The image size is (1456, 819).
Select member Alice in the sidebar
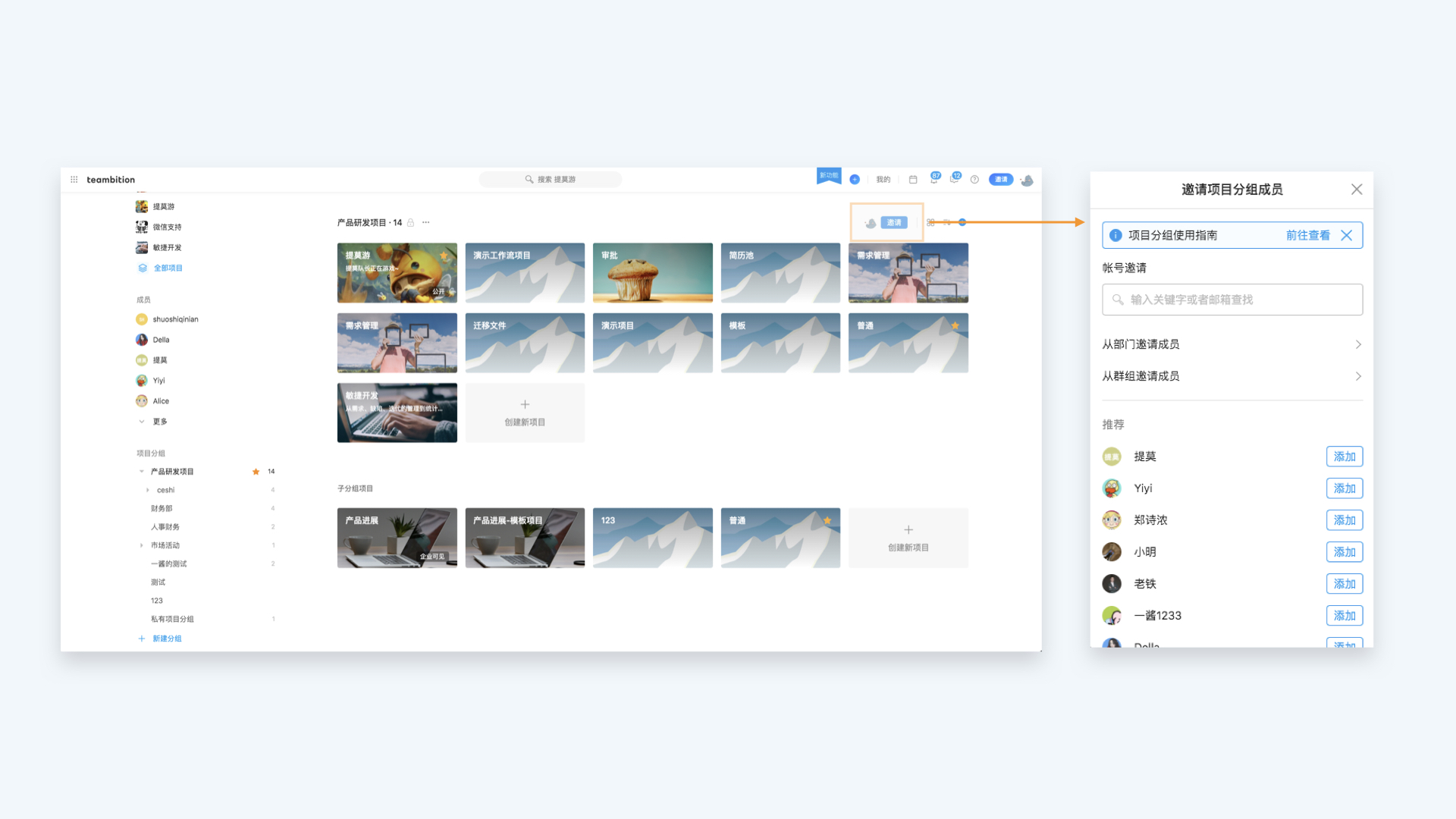pyautogui.click(x=152, y=401)
